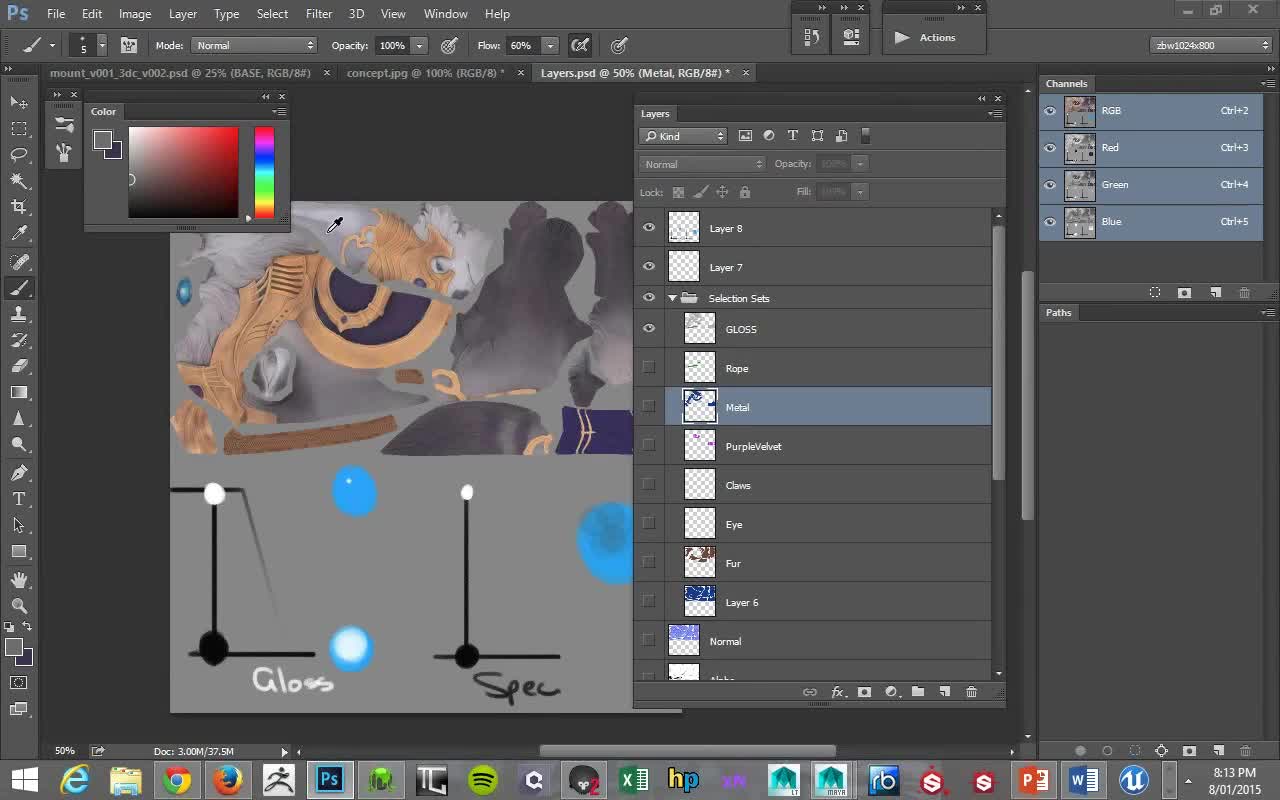Load channel as selection icon

[x=1155, y=293]
